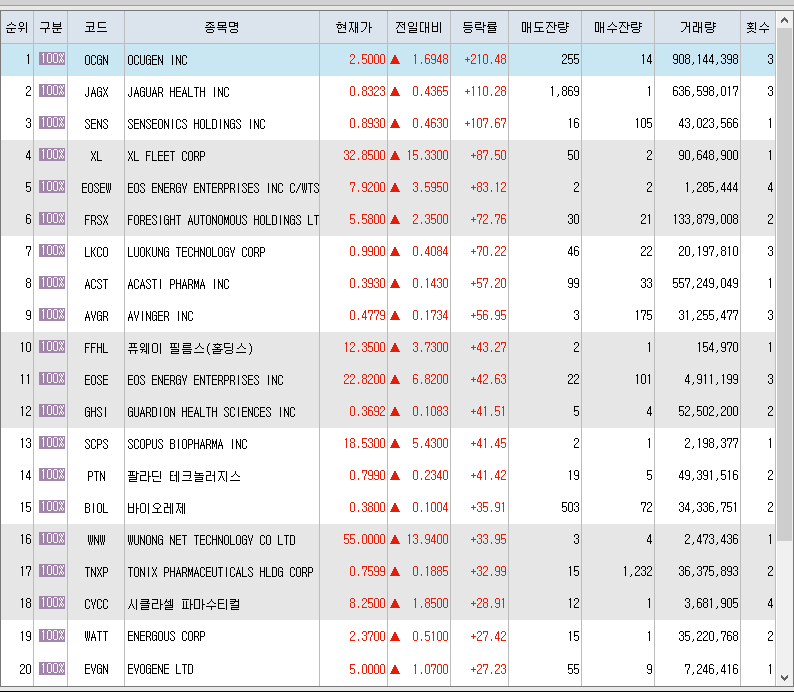Click the 등락률 column header
Viewport: 794px width, 692px height.
pos(480,27)
